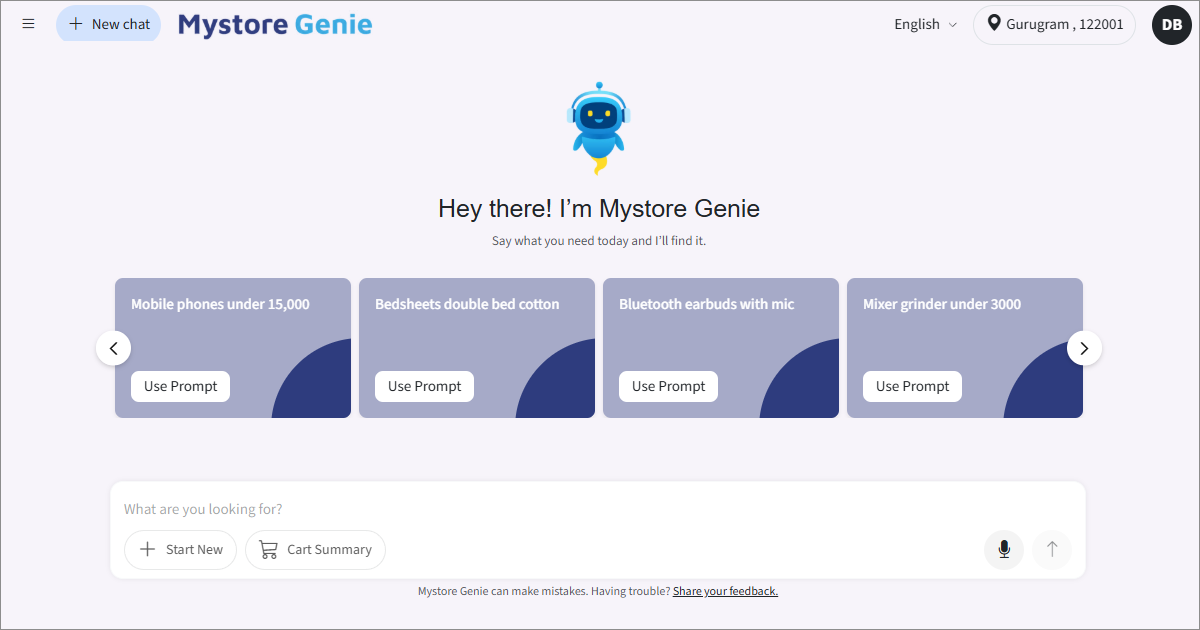Start a New chat
The height and width of the screenshot is (630, 1200).
pos(108,24)
